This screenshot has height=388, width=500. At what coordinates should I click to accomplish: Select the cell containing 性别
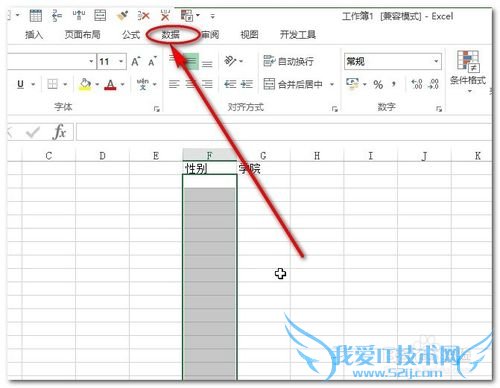210,168
